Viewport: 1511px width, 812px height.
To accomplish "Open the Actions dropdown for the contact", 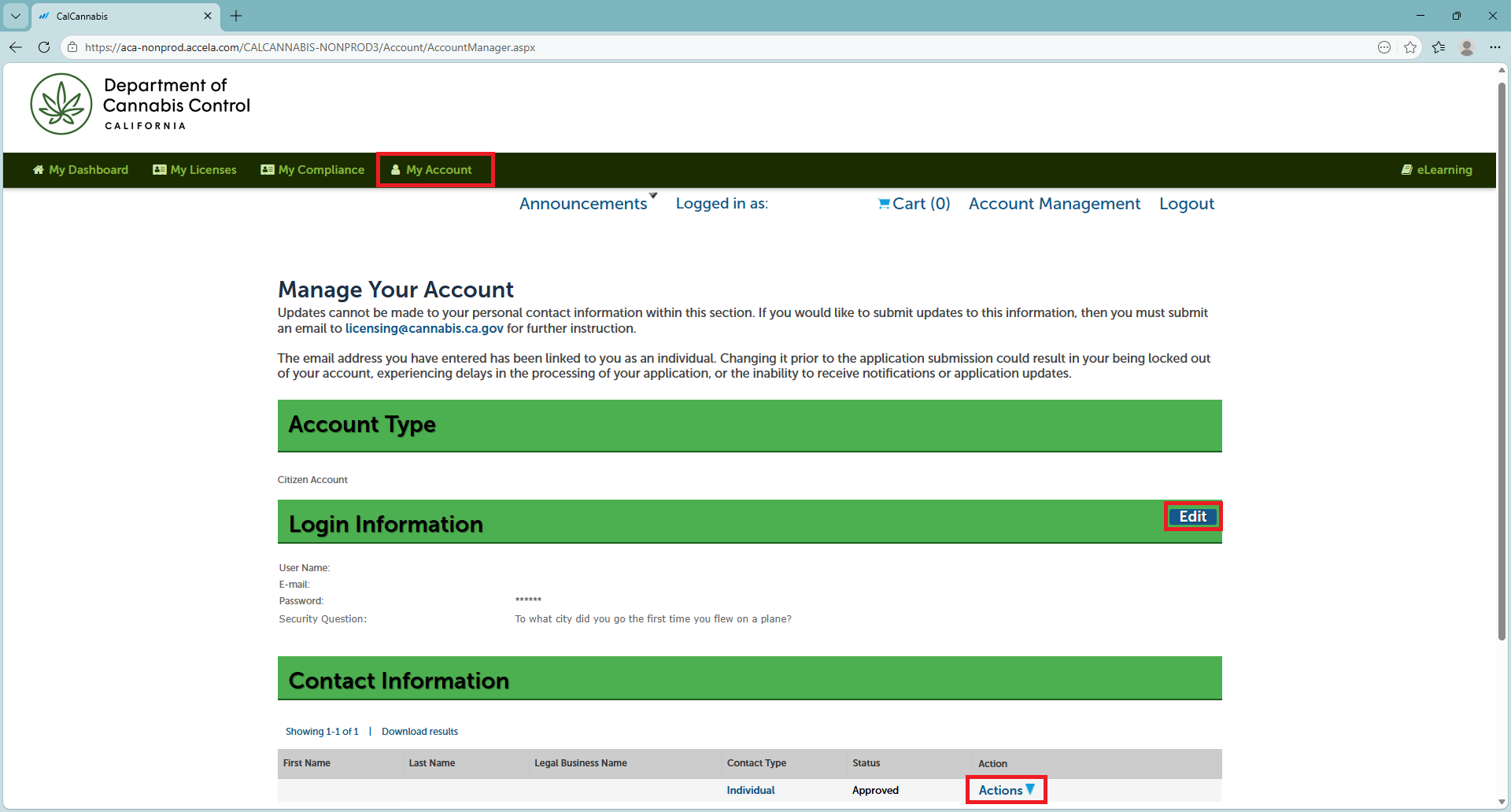I will click(1007, 790).
